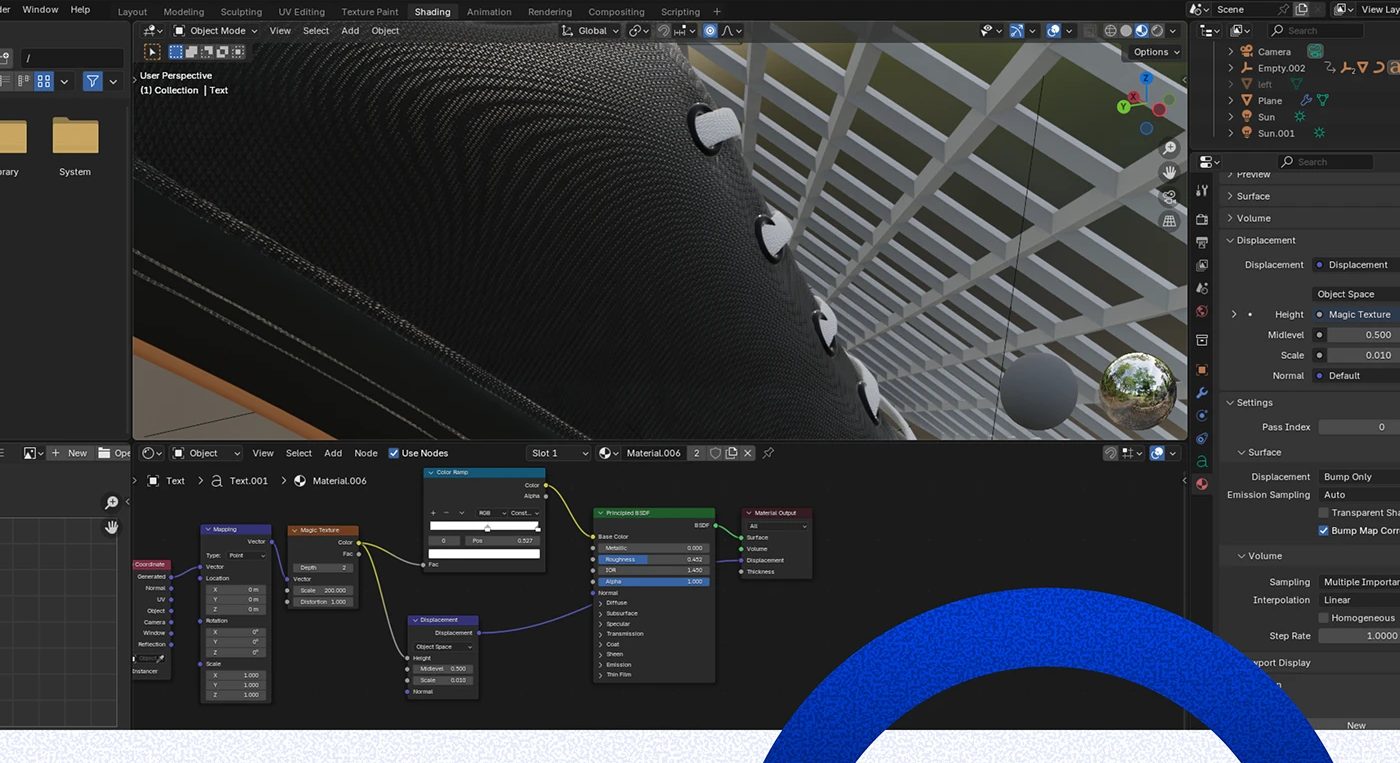
Task: Toggle the Homogeneous volume checkbox
Action: coord(1324,618)
